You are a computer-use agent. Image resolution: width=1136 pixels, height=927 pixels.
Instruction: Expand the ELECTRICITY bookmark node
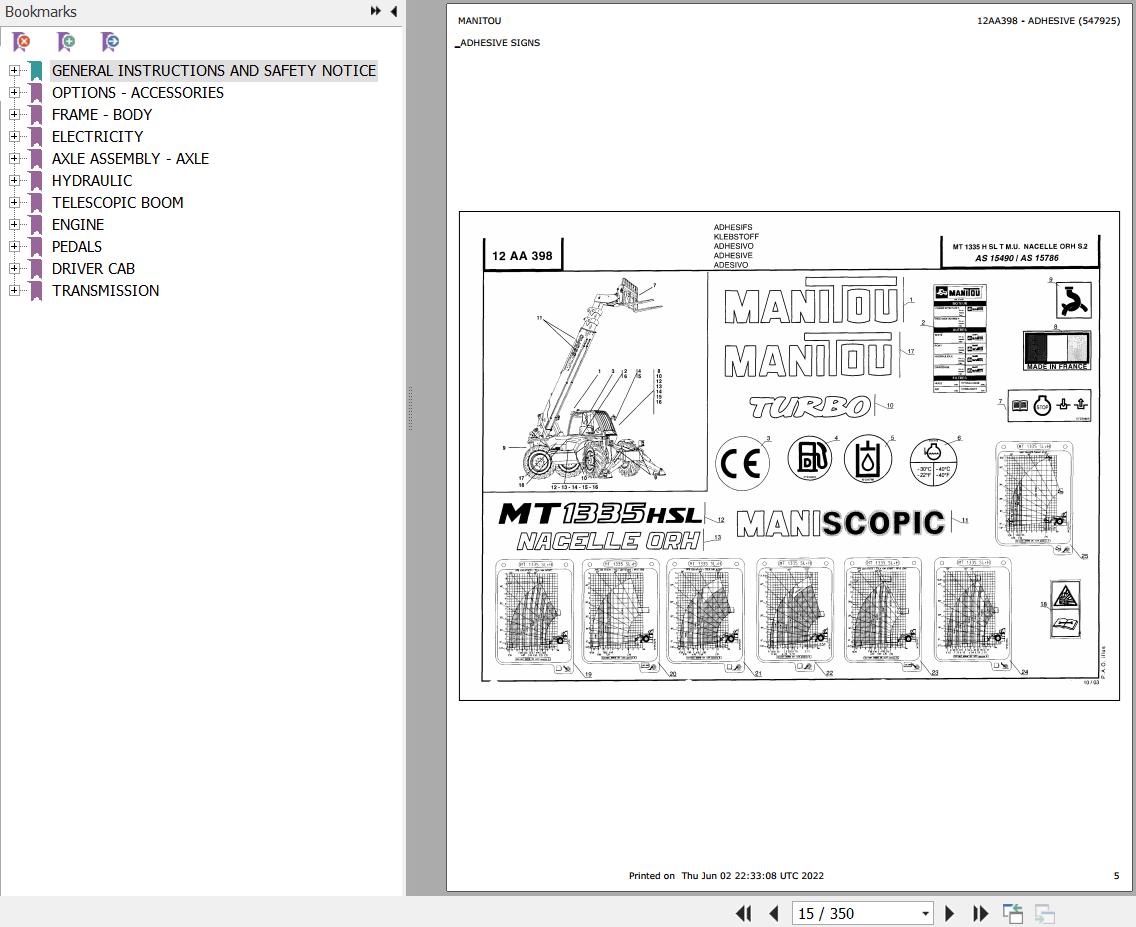pos(14,136)
